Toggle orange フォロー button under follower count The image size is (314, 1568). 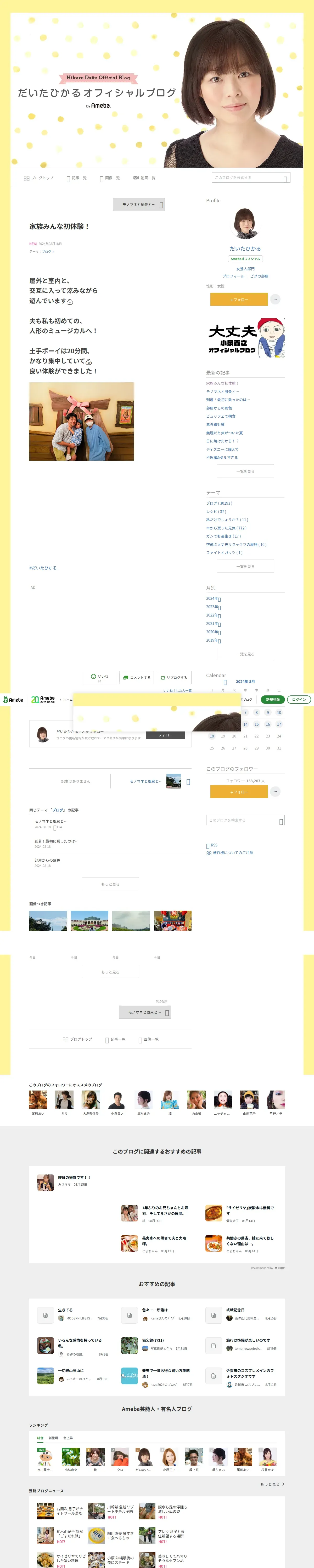pyautogui.click(x=239, y=791)
